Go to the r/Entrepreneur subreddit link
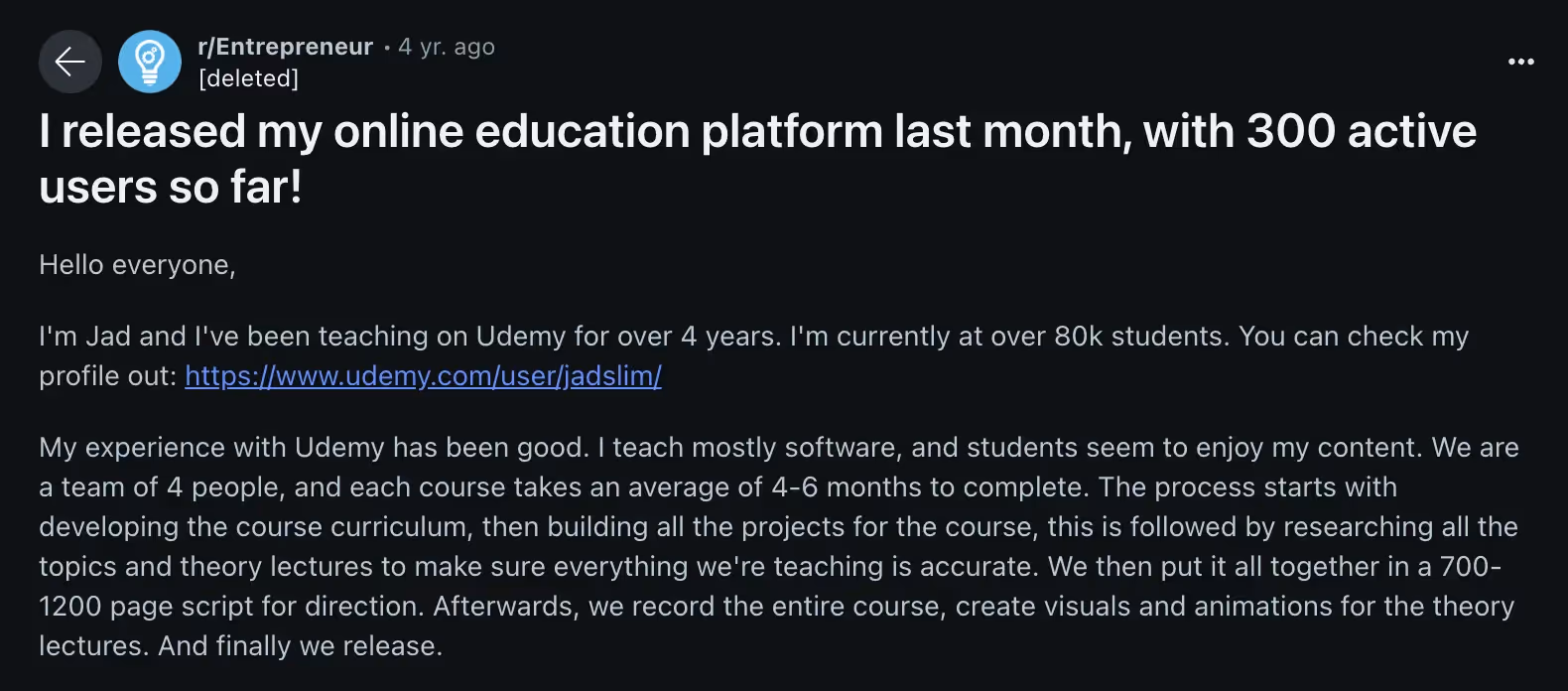Viewport: 1568px width, 691px height. click(286, 47)
